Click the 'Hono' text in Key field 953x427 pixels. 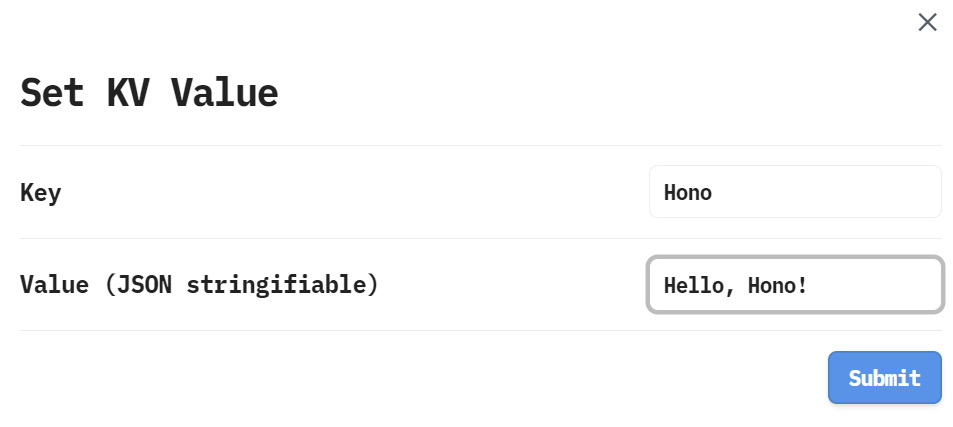click(x=688, y=192)
